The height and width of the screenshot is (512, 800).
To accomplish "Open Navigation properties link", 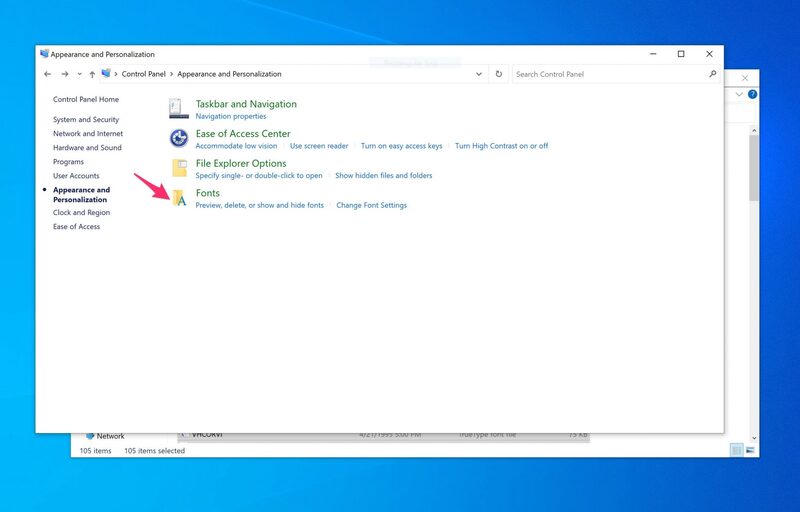I will [231, 116].
